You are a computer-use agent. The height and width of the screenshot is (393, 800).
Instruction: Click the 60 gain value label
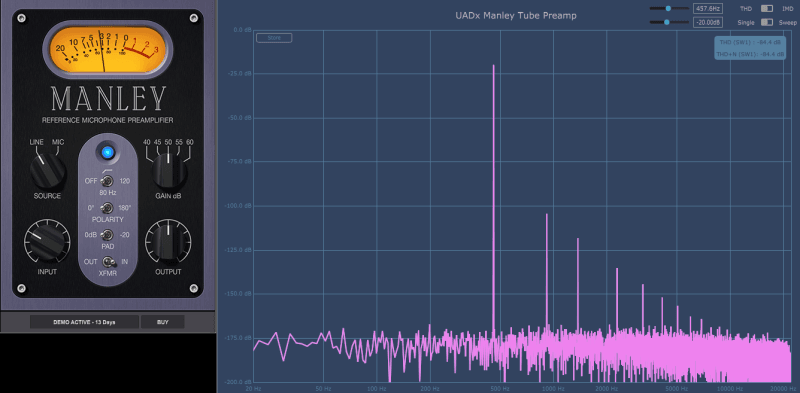tap(190, 142)
